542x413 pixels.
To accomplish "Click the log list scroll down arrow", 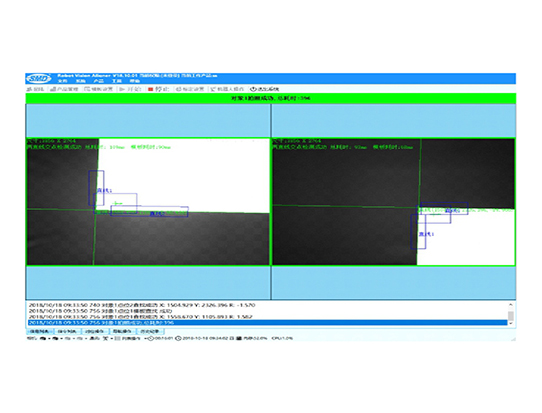I will coord(511,323).
